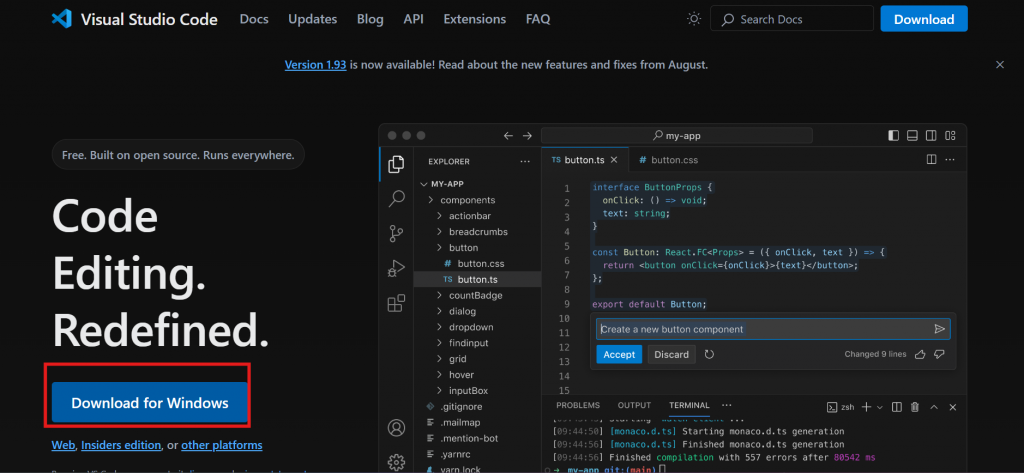Open the Updates navigation item
Screen dimensions: 1024x473
[x=313, y=19]
